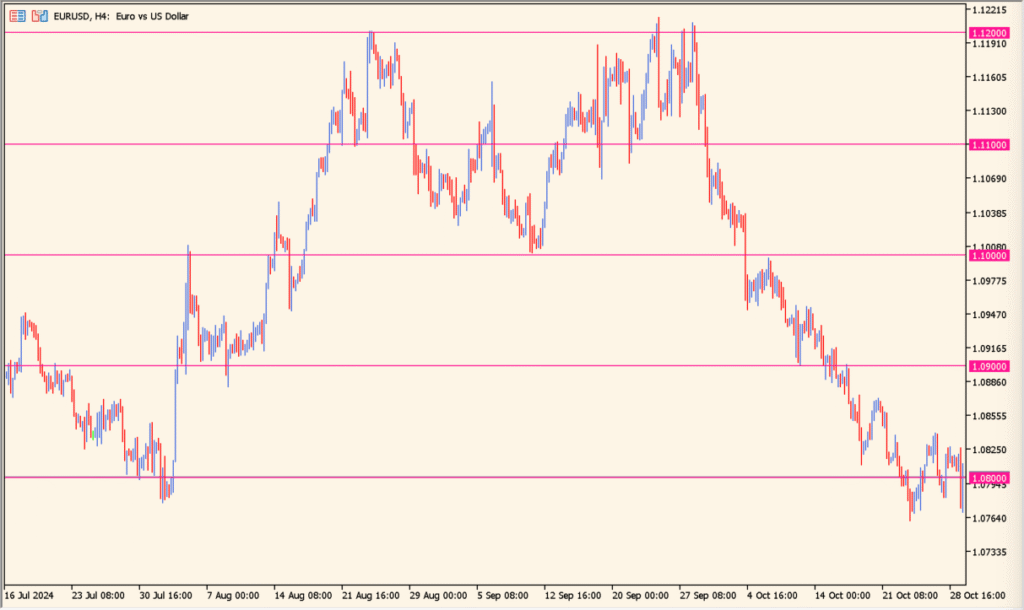Screen dimensions: 1024x610
Task: Click the 20 Sep 00:00 time label
Action: point(641,595)
